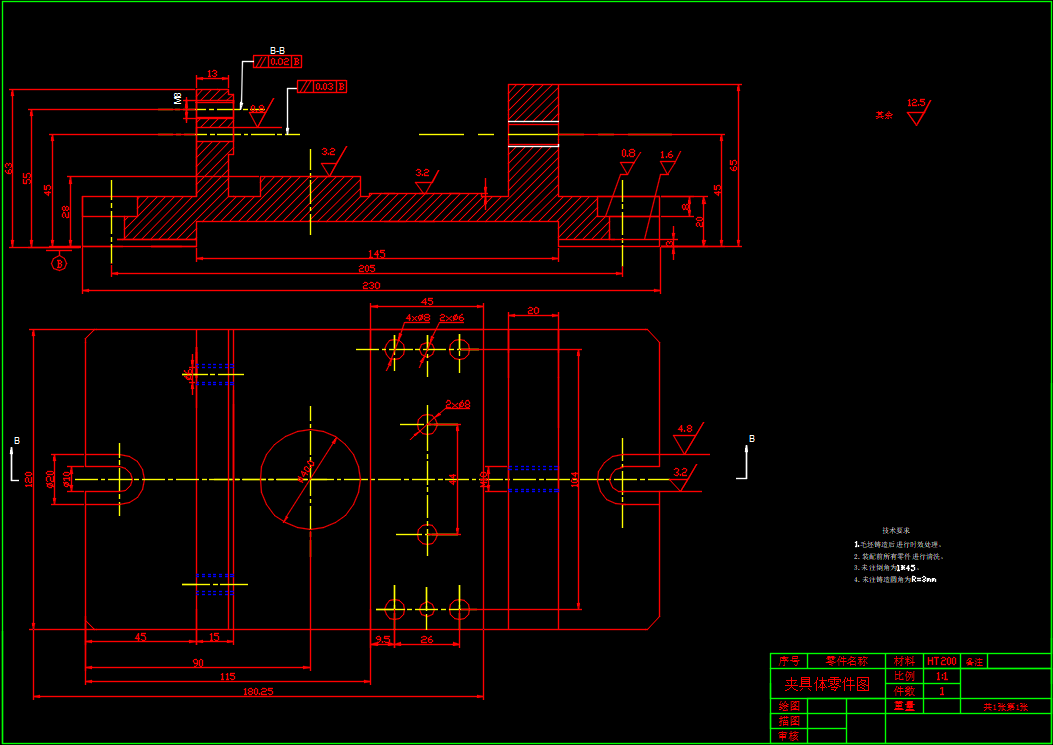Image resolution: width=1053 pixels, height=745 pixels.
Task: Click the 230 overall length dimension
Action: coord(370,286)
